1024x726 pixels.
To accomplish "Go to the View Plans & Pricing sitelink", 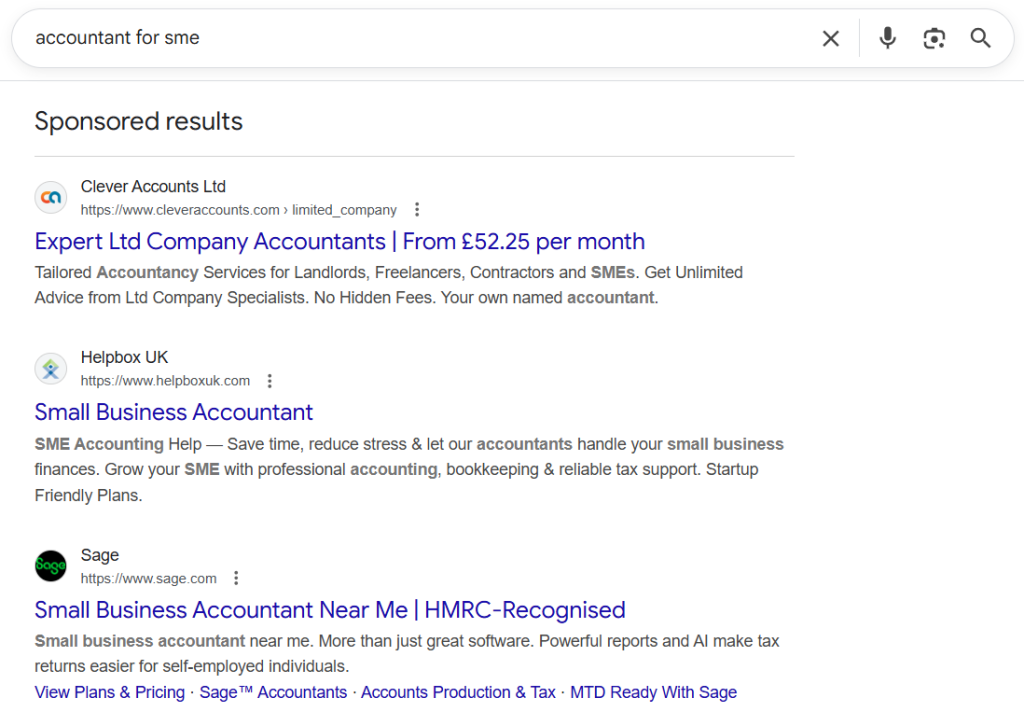I will pos(109,692).
